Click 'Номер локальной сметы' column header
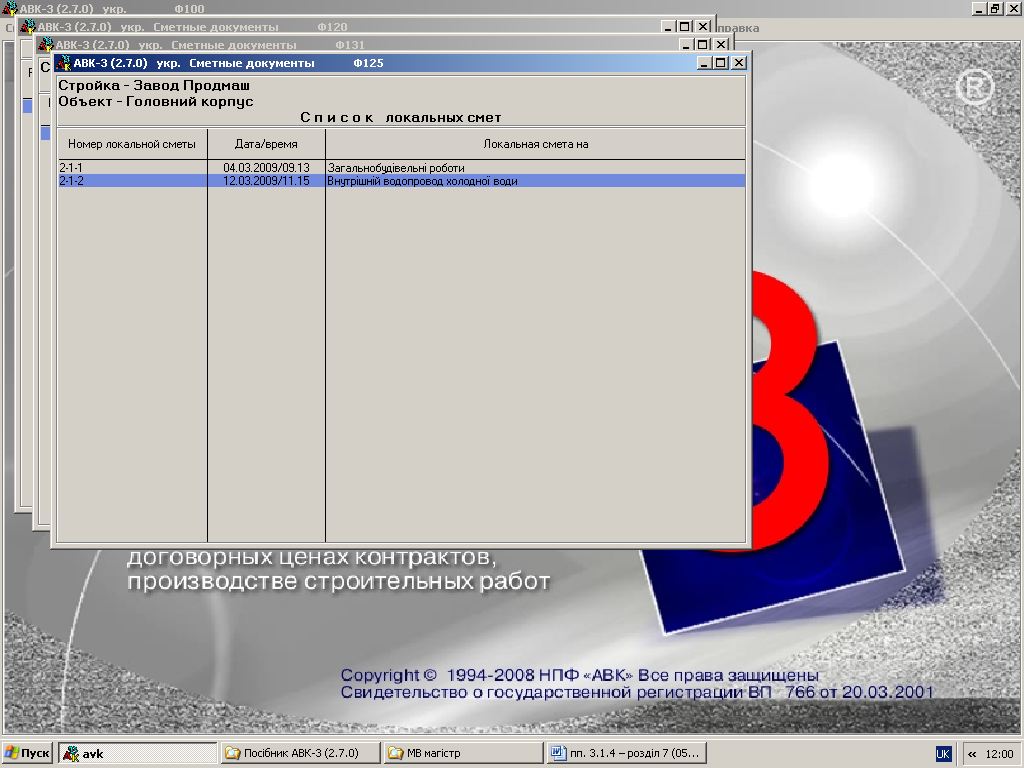Image resolution: width=1024 pixels, height=768 pixels. coord(132,144)
